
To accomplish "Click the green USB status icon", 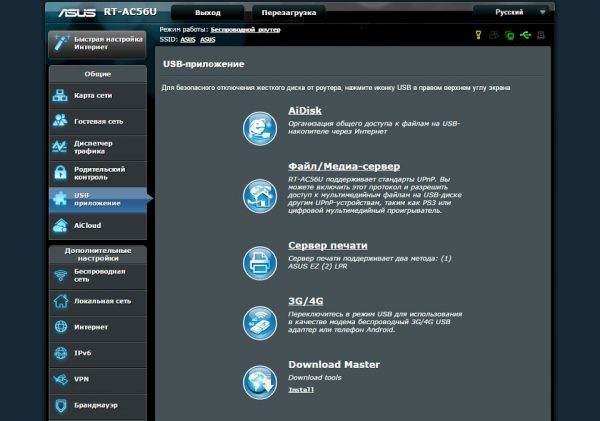I will [525, 35].
